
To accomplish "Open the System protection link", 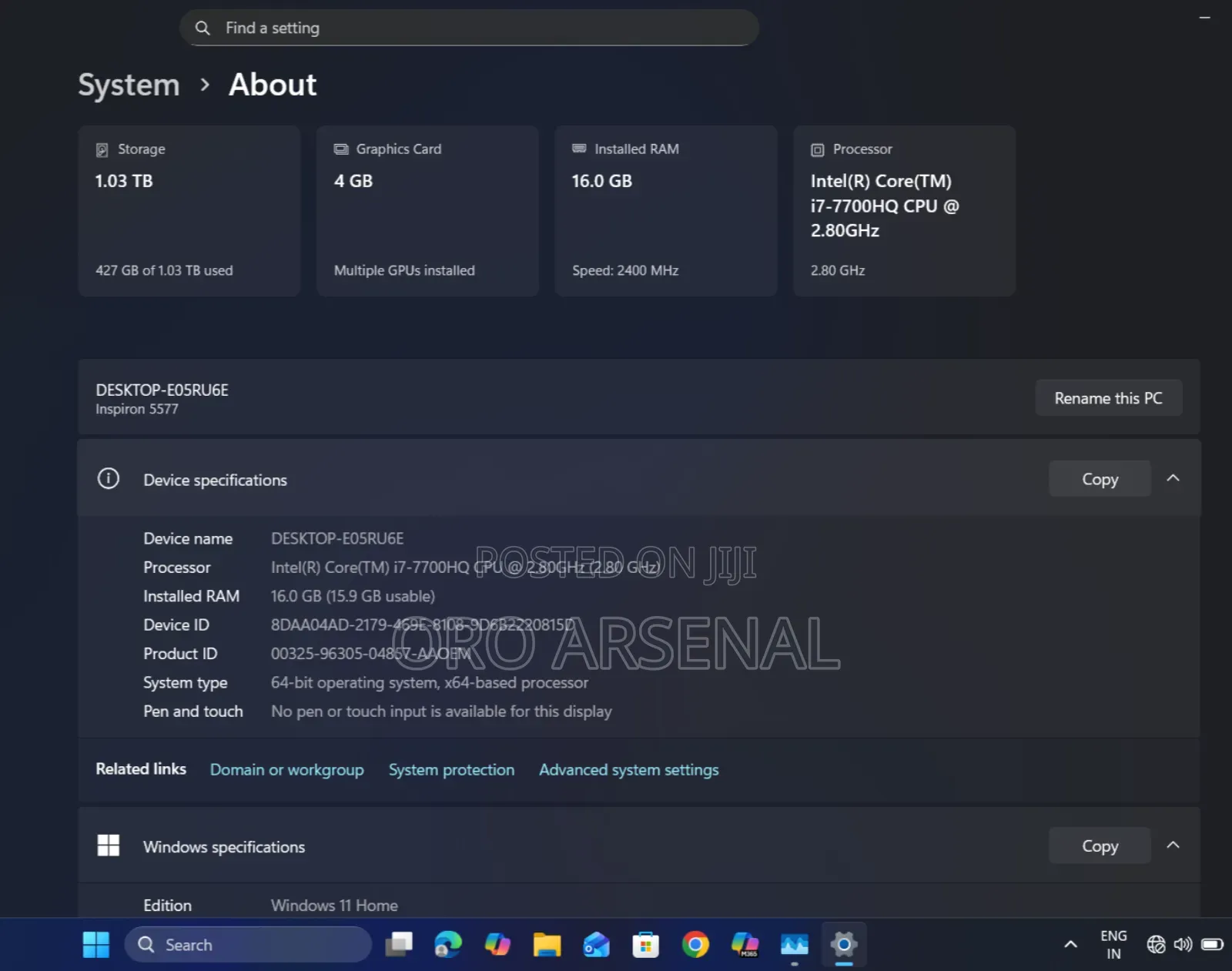I will click(x=451, y=770).
